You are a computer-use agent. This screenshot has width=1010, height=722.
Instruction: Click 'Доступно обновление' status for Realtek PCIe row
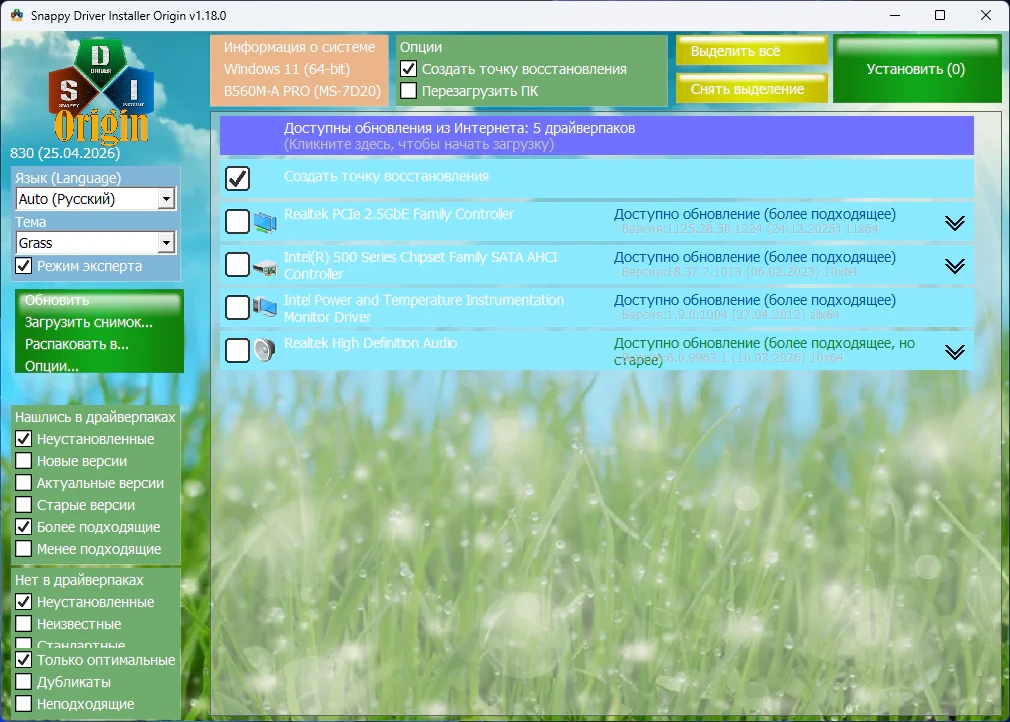(754, 214)
